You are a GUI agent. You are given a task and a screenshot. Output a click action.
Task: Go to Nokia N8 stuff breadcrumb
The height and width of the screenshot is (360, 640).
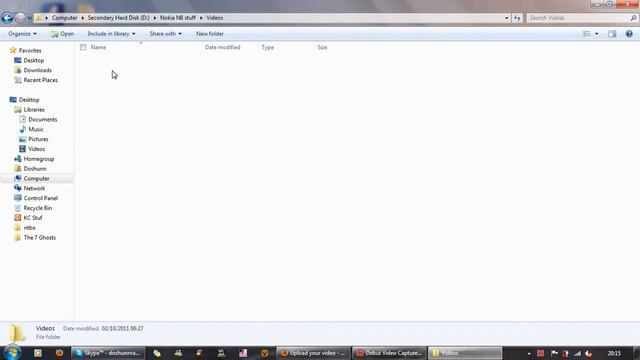(x=178, y=18)
